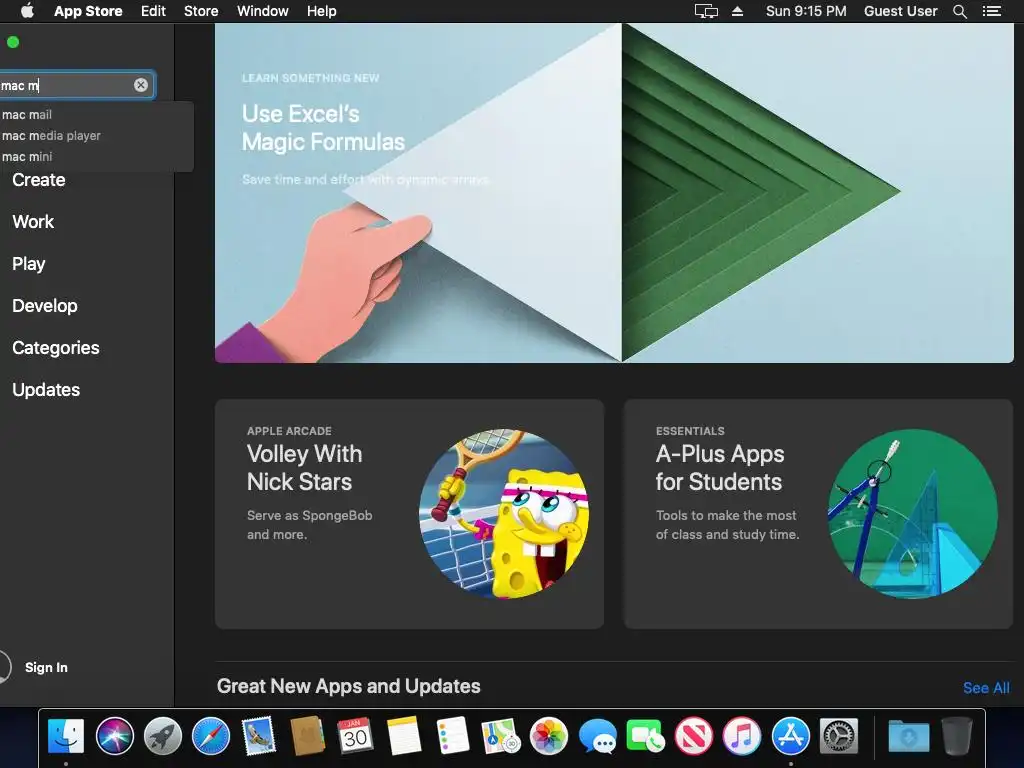Open the Apple menu

[x=27, y=11]
